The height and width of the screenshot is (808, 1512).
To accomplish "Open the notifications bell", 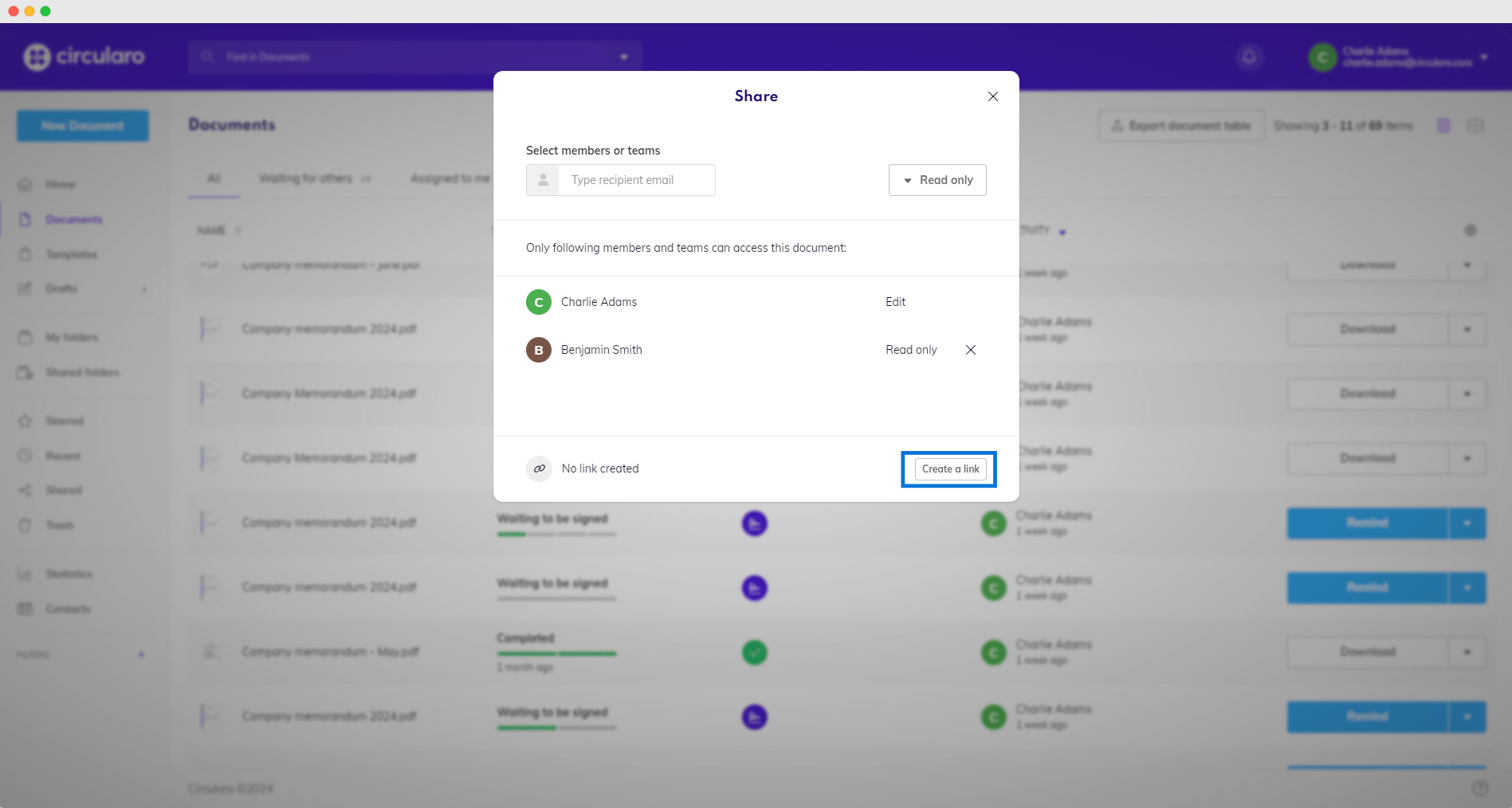I will pos(1249,57).
